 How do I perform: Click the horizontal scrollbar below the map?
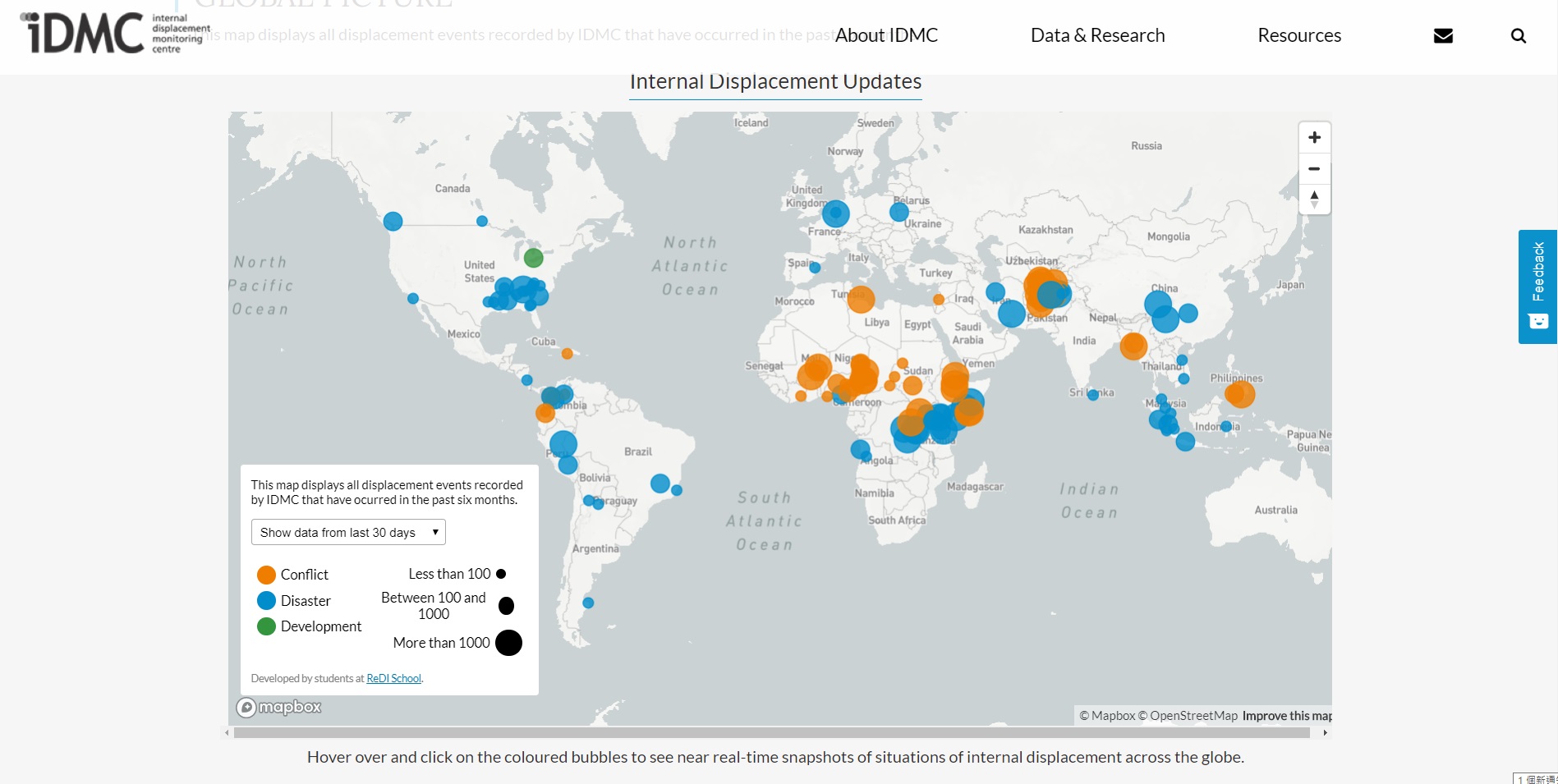tap(771, 732)
